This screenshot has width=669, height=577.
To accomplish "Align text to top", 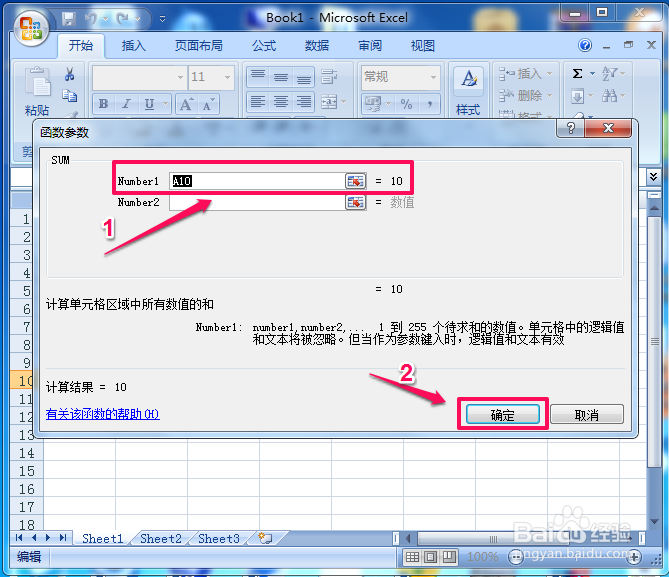I will pyautogui.click(x=258, y=77).
